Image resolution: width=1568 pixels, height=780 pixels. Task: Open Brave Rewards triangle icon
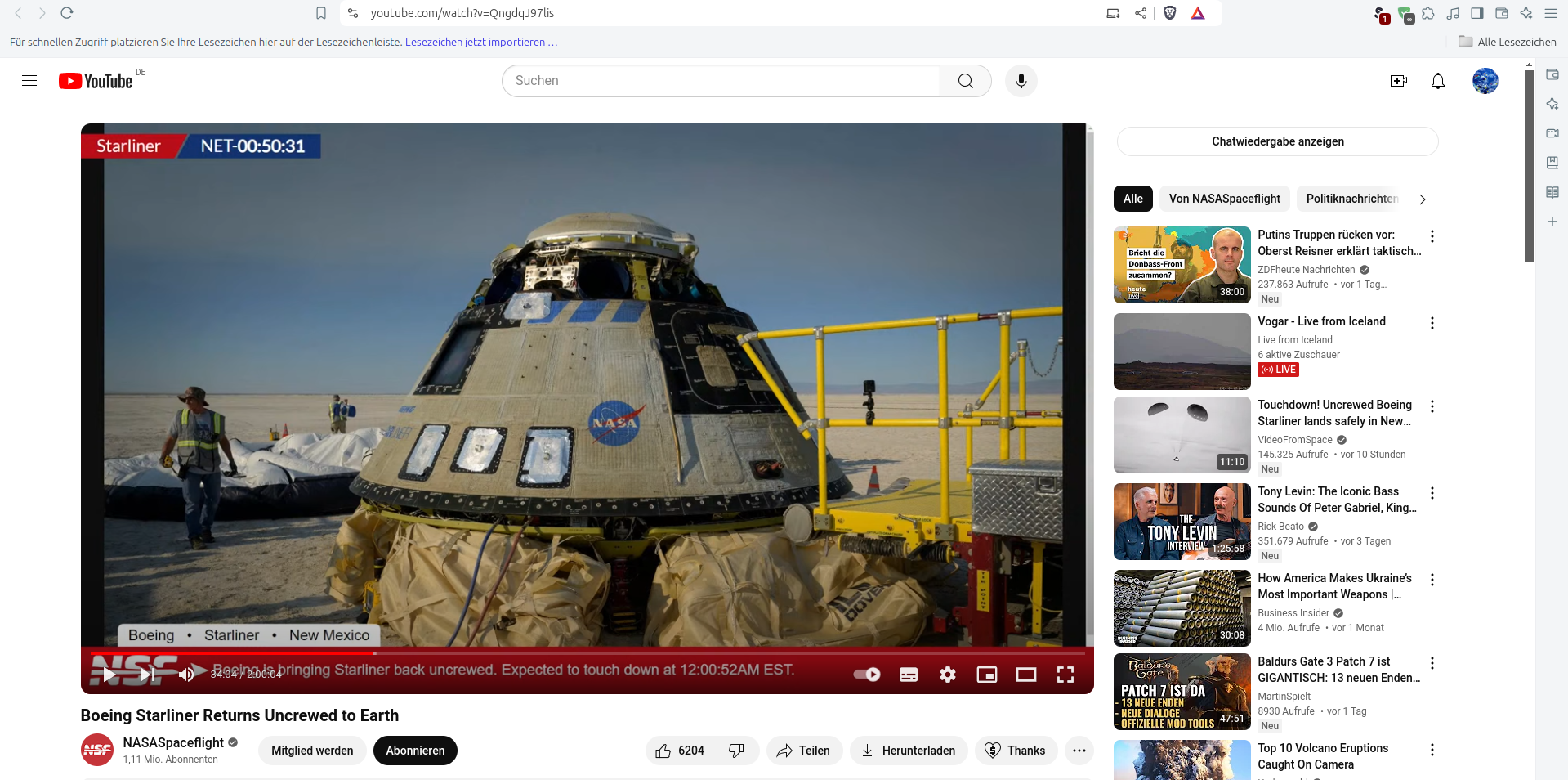[x=1198, y=13]
